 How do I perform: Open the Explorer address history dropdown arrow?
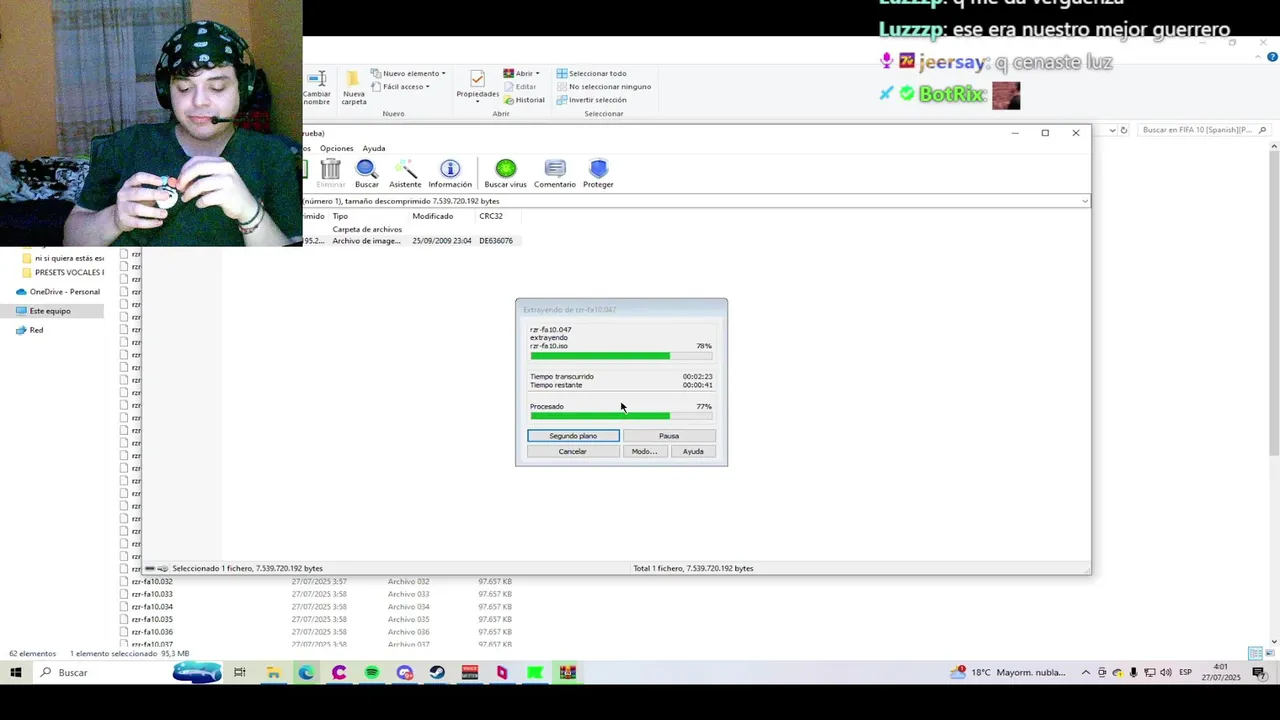pos(1111,130)
